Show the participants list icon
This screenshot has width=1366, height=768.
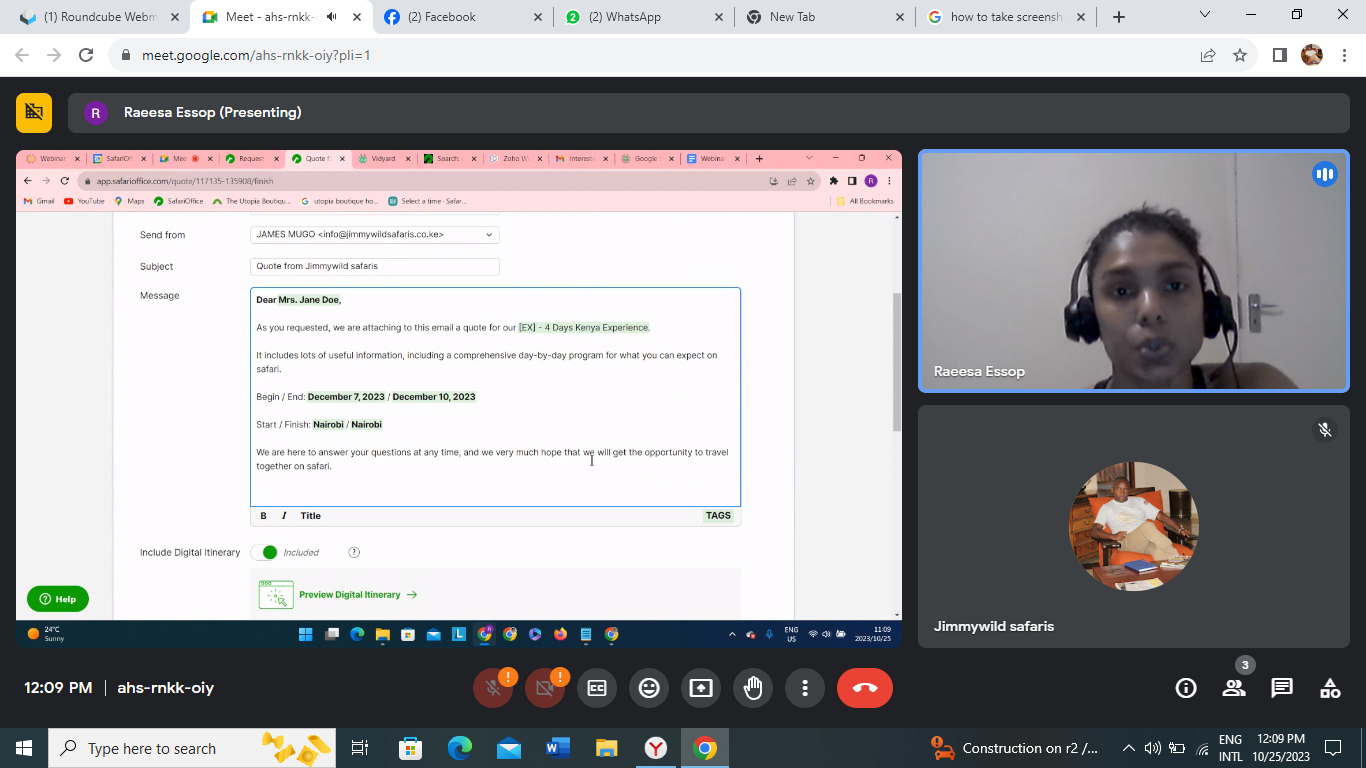pos(1234,688)
